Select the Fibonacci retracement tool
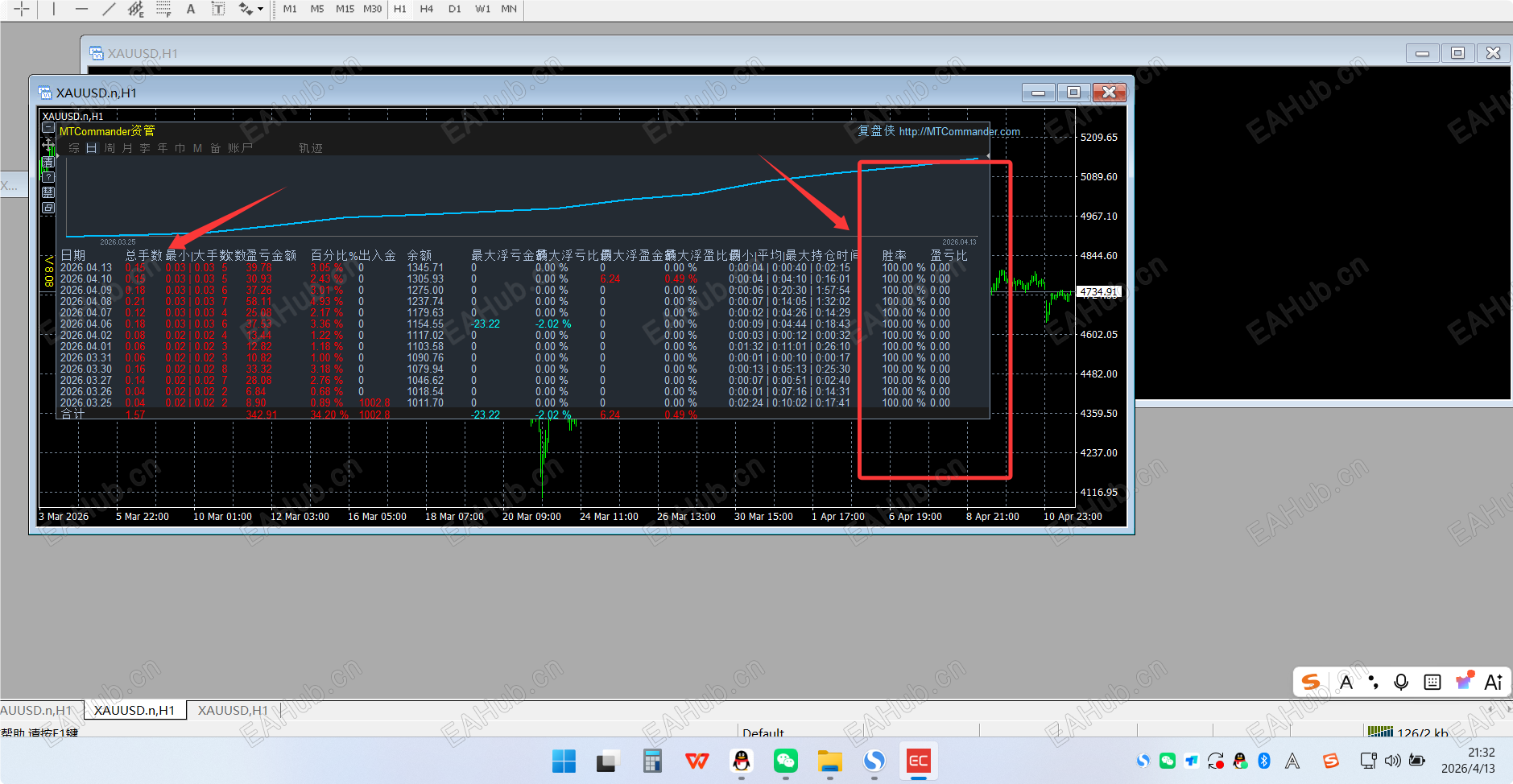This screenshot has width=1513, height=784. [163, 9]
